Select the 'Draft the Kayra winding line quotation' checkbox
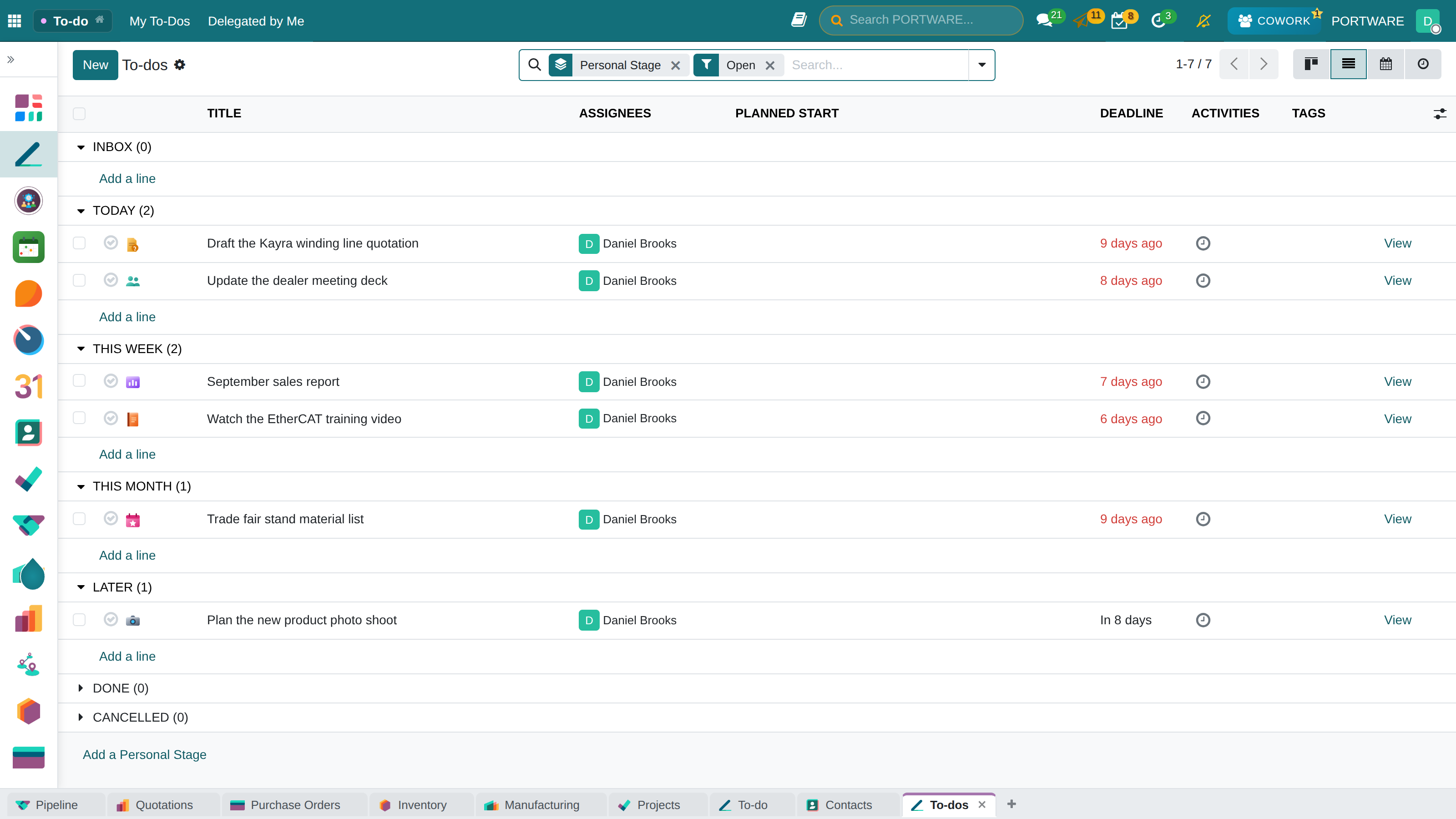The width and height of the screenshot is (1456, 819). pos(79,243)
